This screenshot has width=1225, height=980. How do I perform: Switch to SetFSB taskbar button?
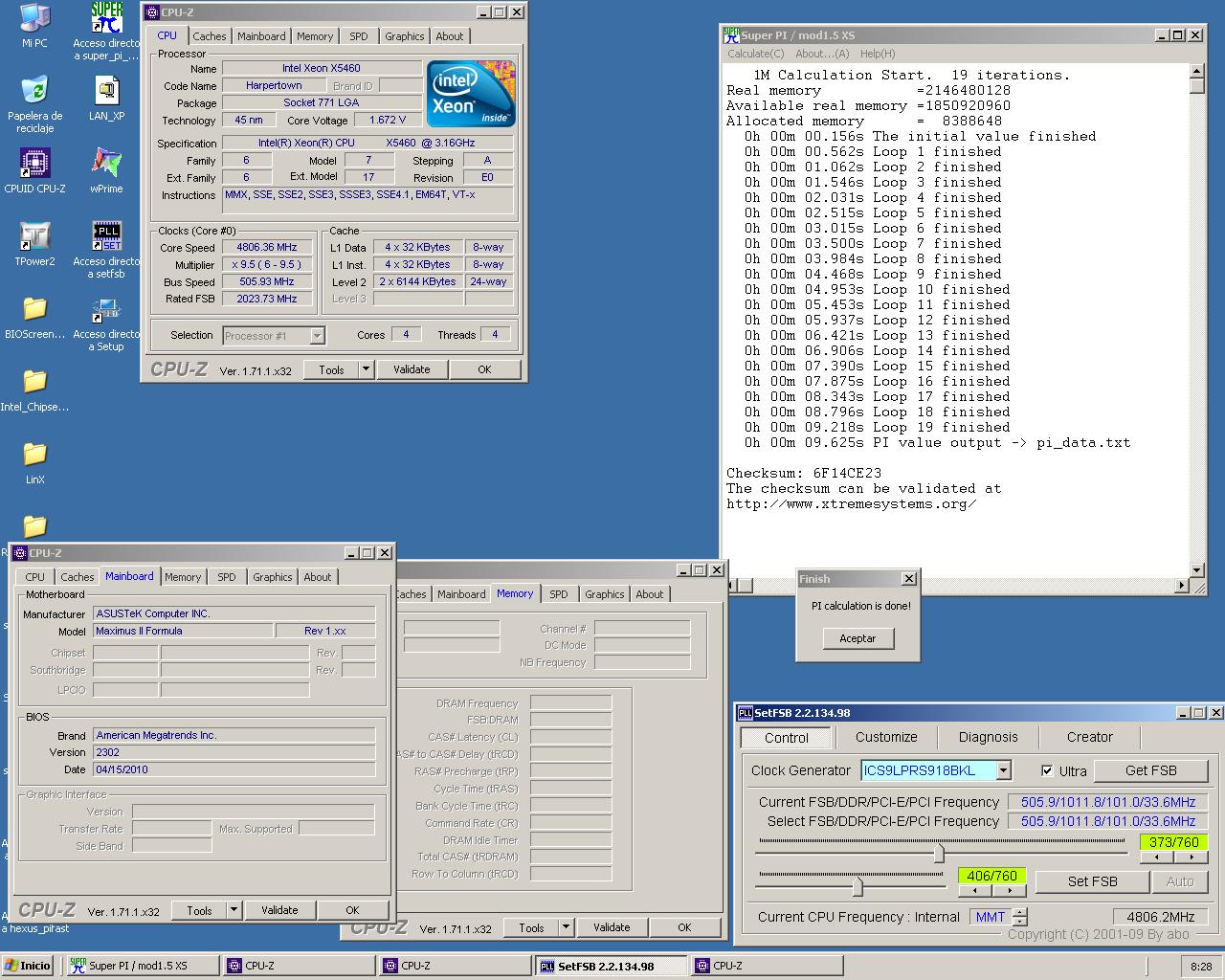[612, 966]
